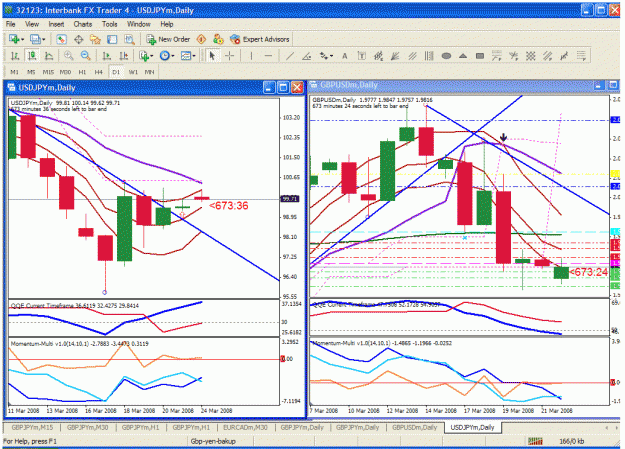Viewport: 625px width, 449px height.
Task: Switch chart to line chart mode
Action: click(49, 56)
